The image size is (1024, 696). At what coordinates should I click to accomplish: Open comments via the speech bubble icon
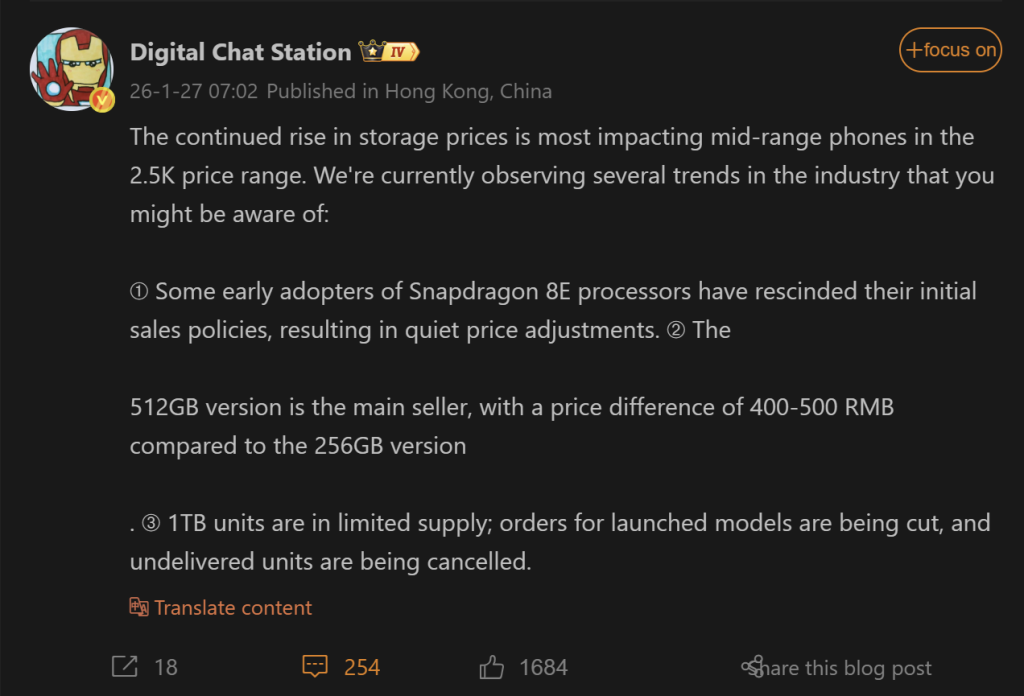(x=315, y=667)
